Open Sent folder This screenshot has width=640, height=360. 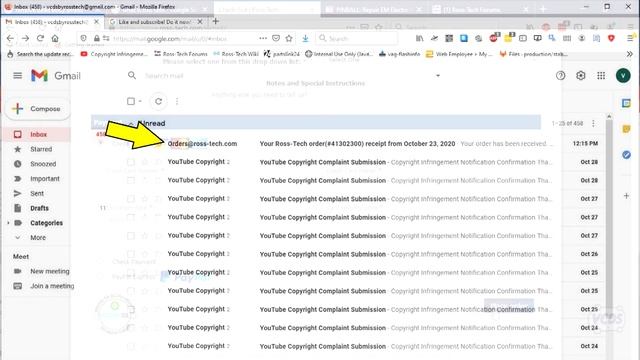37,193
